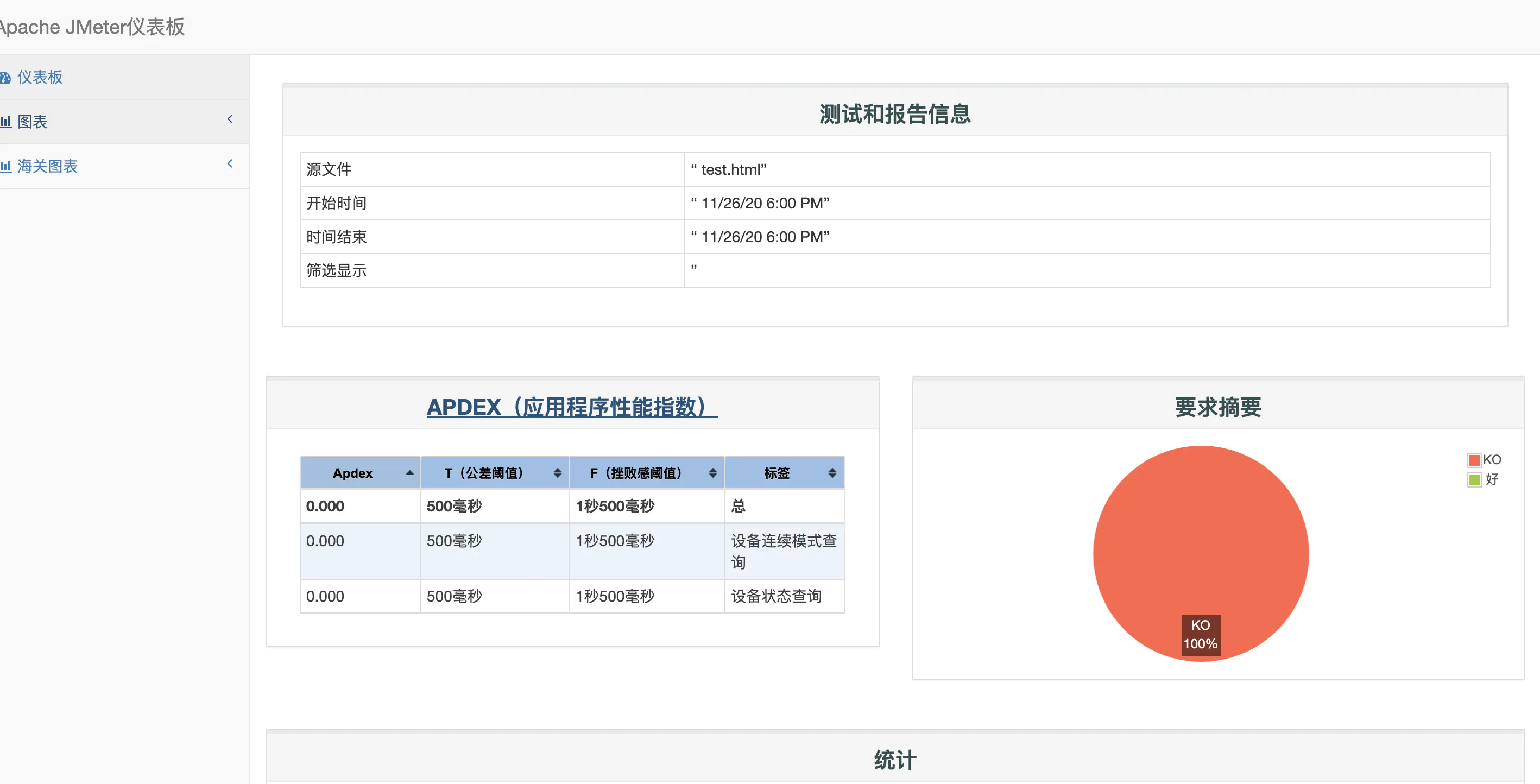The image size is (1540, 784).
Task: Click sort arrows in T (公差阈值) header
Action: 557,473
